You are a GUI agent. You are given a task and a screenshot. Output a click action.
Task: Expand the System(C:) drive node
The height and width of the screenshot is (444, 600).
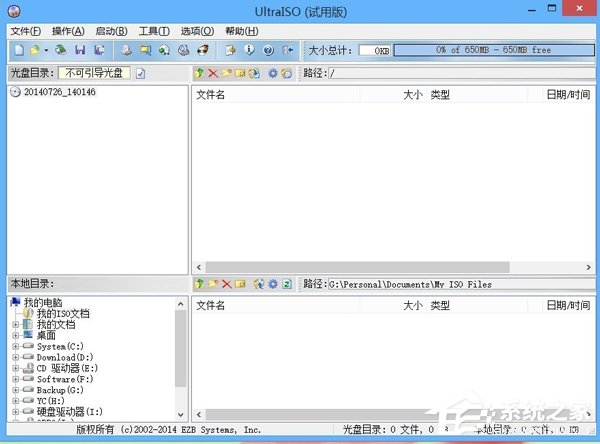pyautogui.click(x=14, y=346)
